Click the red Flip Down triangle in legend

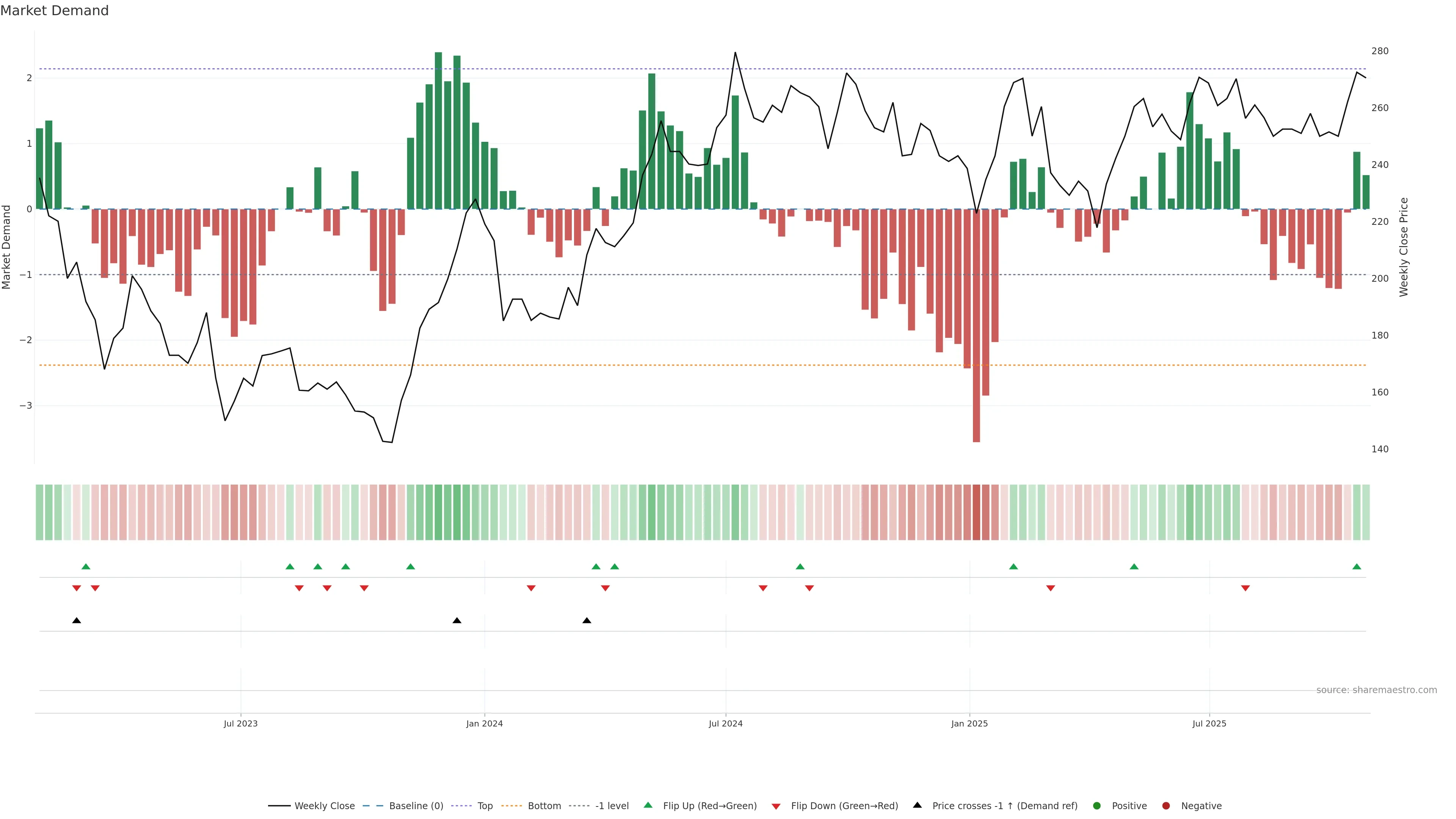776,806
